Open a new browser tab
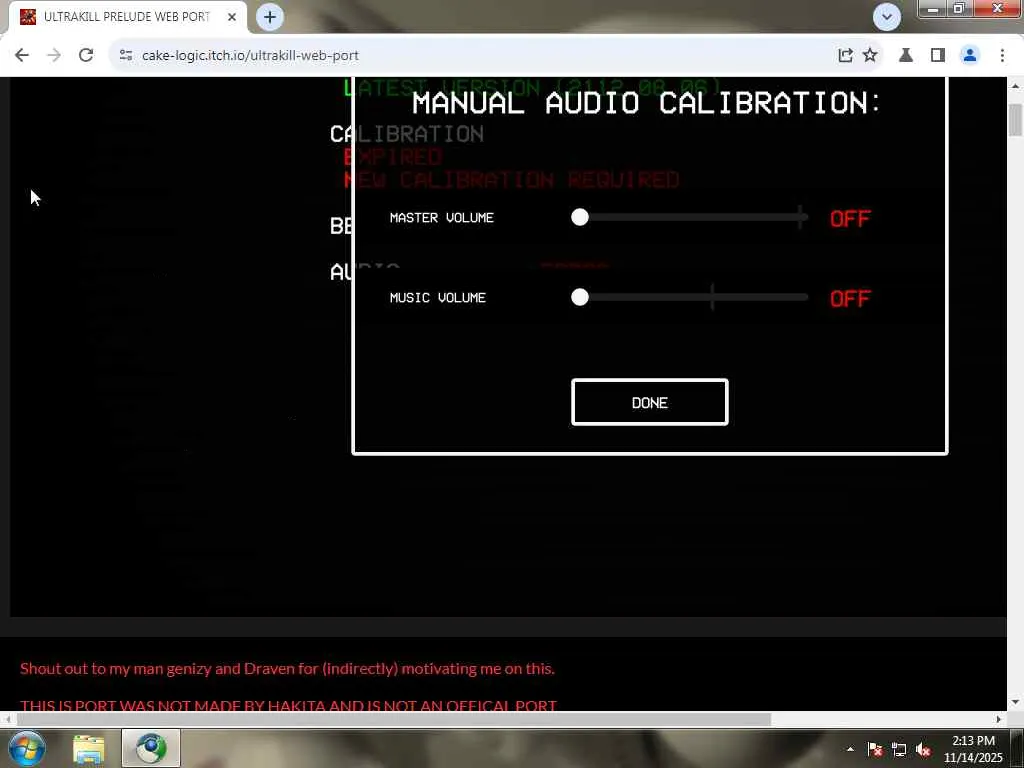Screen dimensions: 1024x768 270,17
